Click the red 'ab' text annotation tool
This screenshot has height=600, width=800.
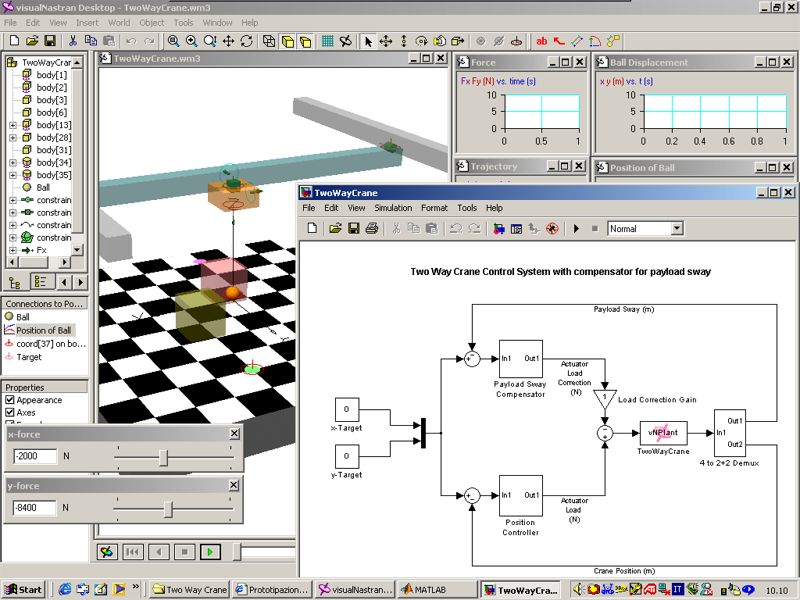tap(542, 41)
